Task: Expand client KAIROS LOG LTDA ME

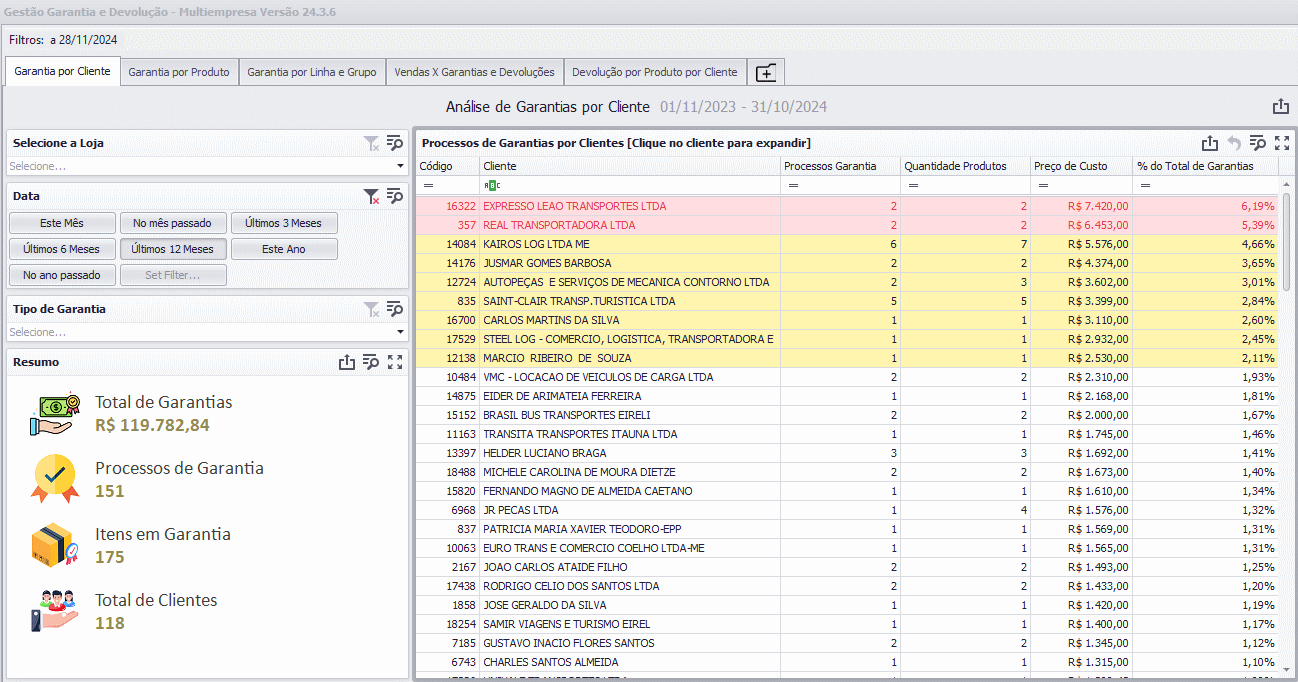Action: tap(536, 244)
